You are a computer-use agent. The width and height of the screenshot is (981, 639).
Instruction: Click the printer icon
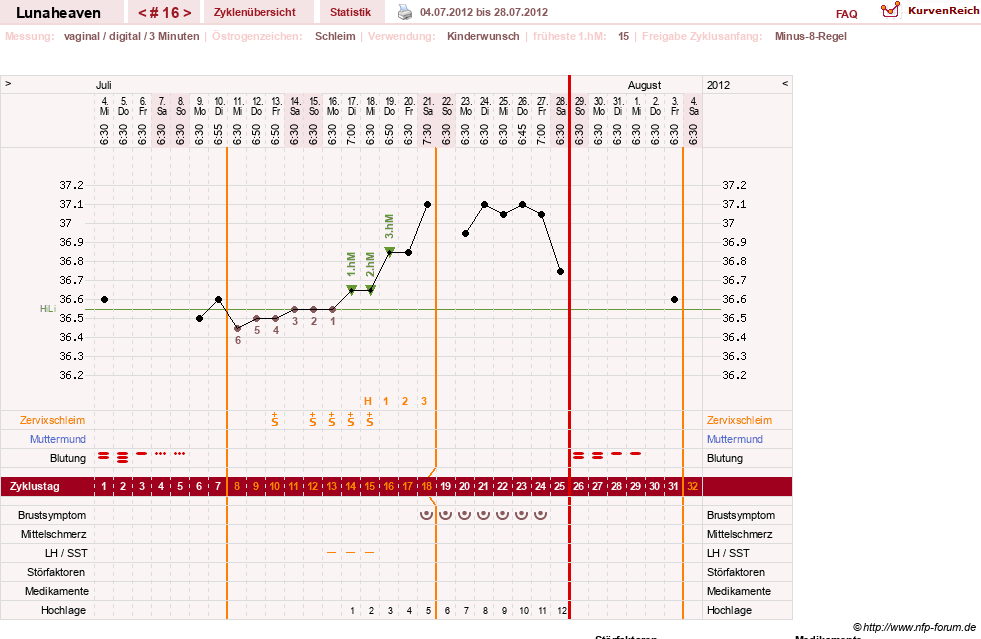[405, 12]
